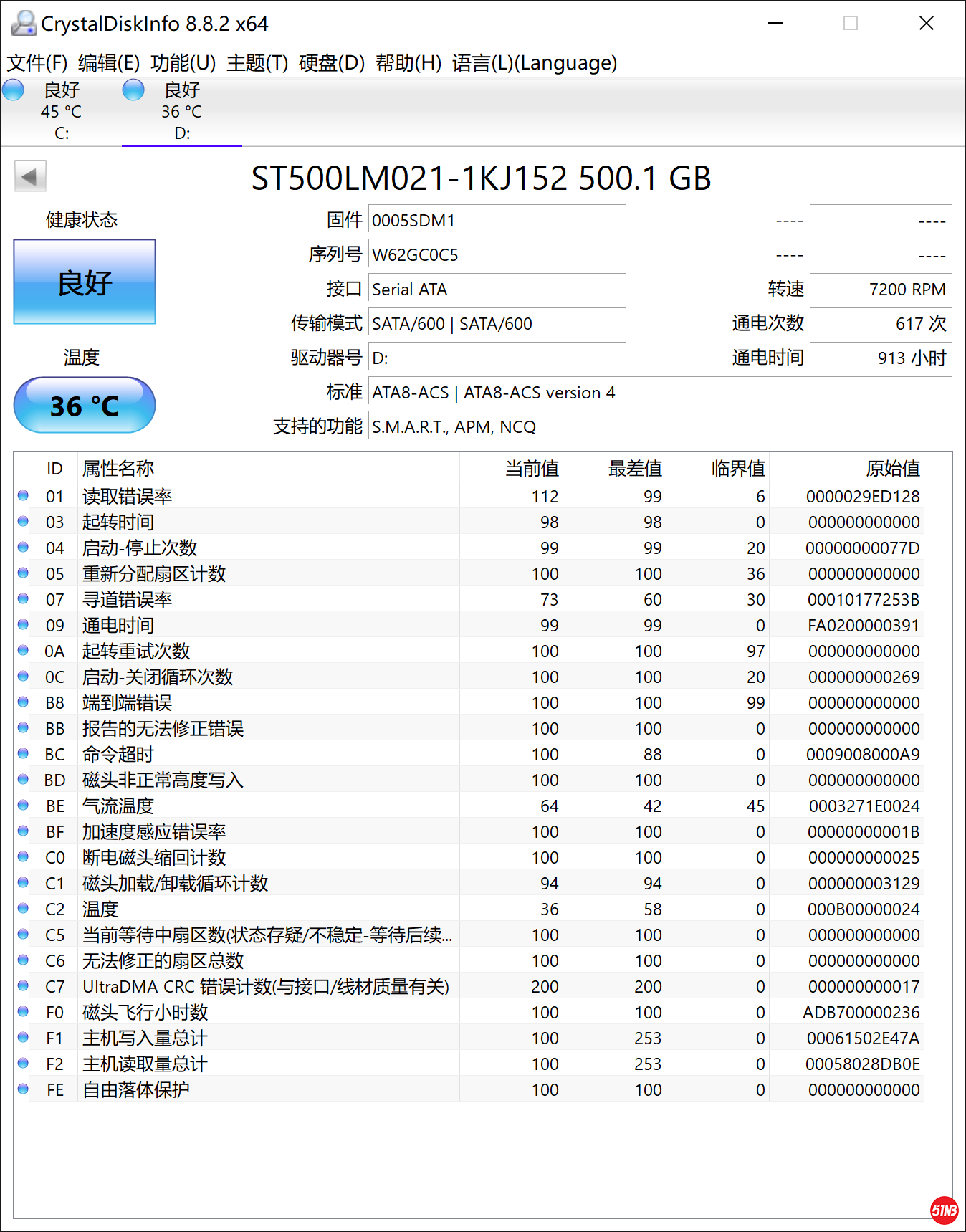Viewport: 966px width, 1232px height.
Task: Click the status dot for 气流温度 row
Action: (x=23, y=805)
